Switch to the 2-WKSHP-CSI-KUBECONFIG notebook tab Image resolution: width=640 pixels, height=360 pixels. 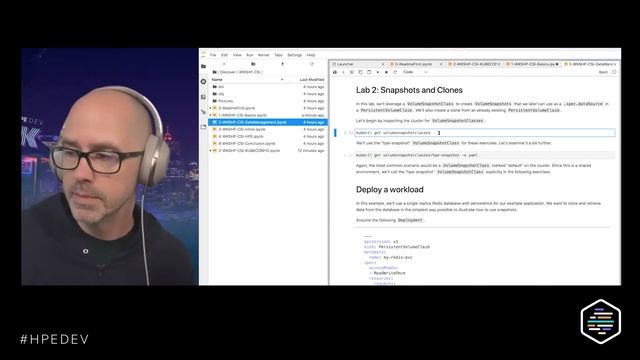coord(474,64)
